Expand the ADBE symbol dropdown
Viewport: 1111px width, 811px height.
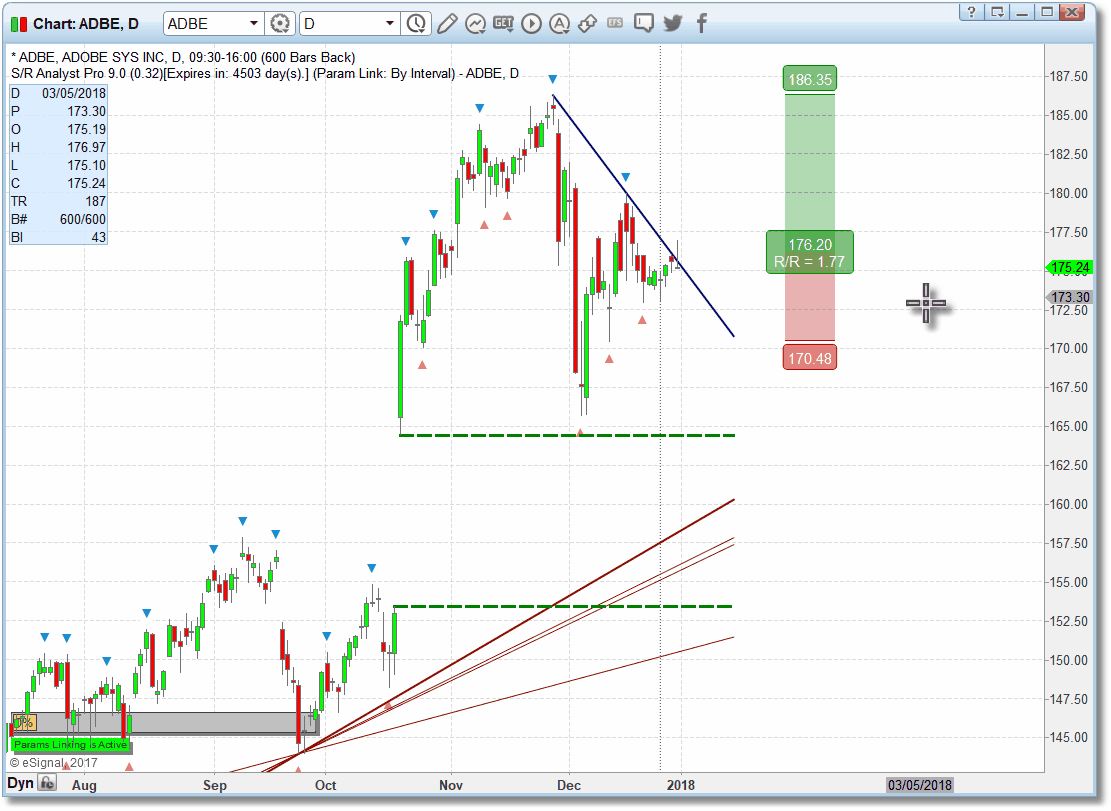tap(254, 24)
